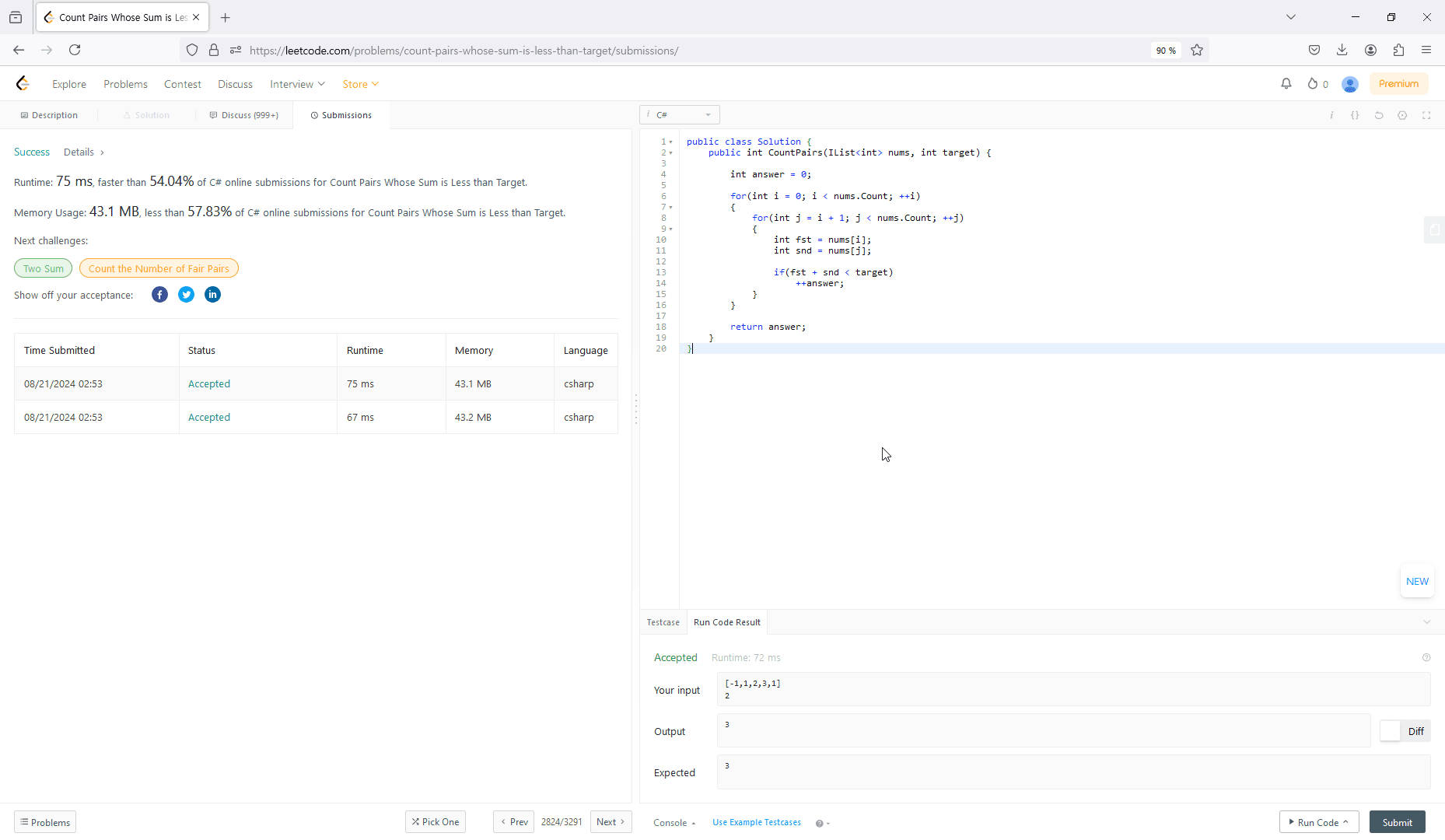
Task: Select the Submissions tab
Action: 341,115
